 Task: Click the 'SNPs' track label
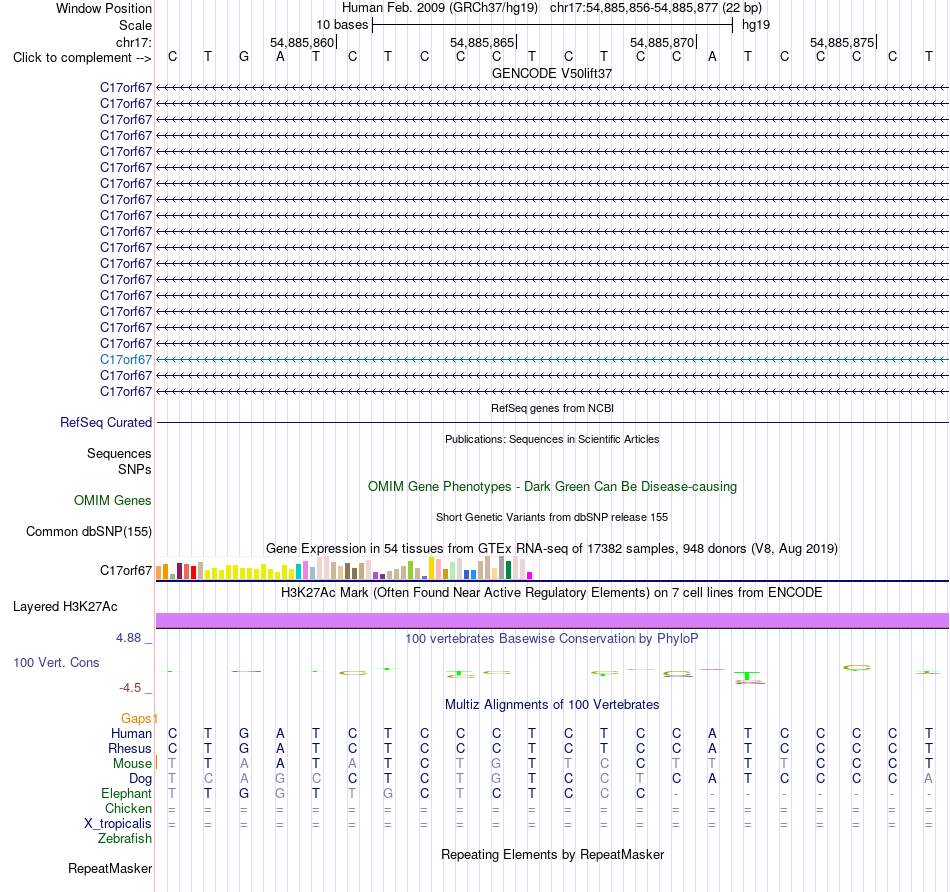(135, 469)
